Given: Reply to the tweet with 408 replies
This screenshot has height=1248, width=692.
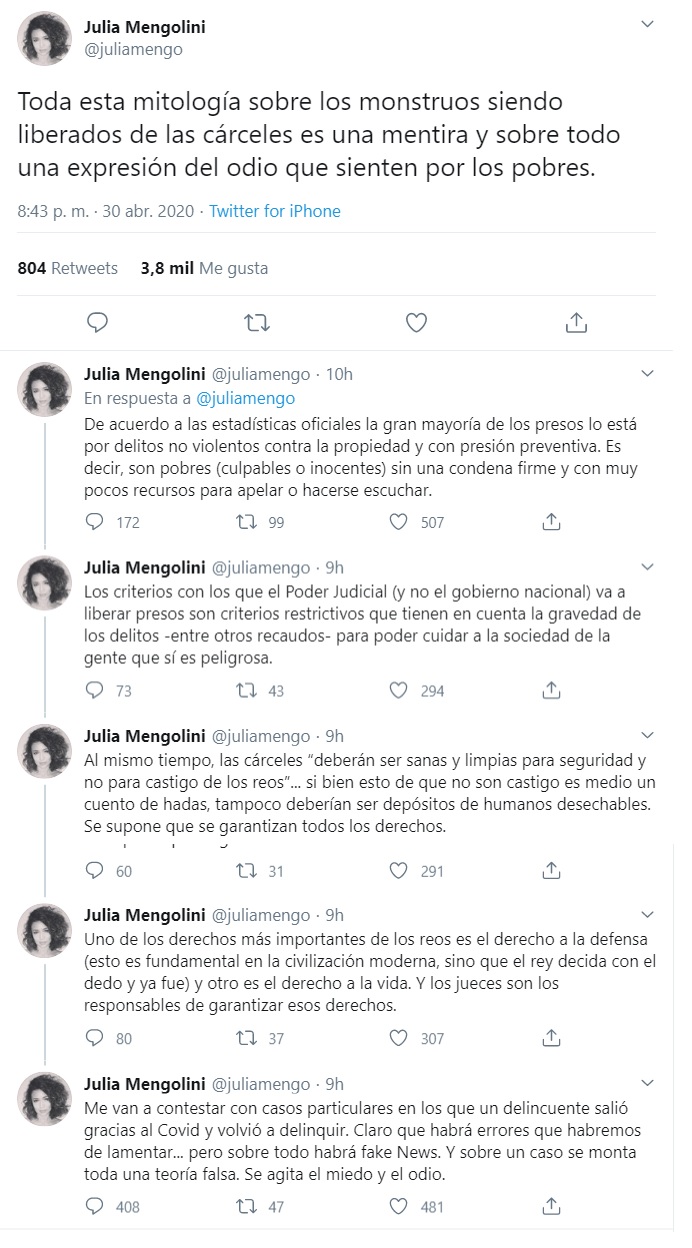Looking at the screenshot, I should point(95,1207).
